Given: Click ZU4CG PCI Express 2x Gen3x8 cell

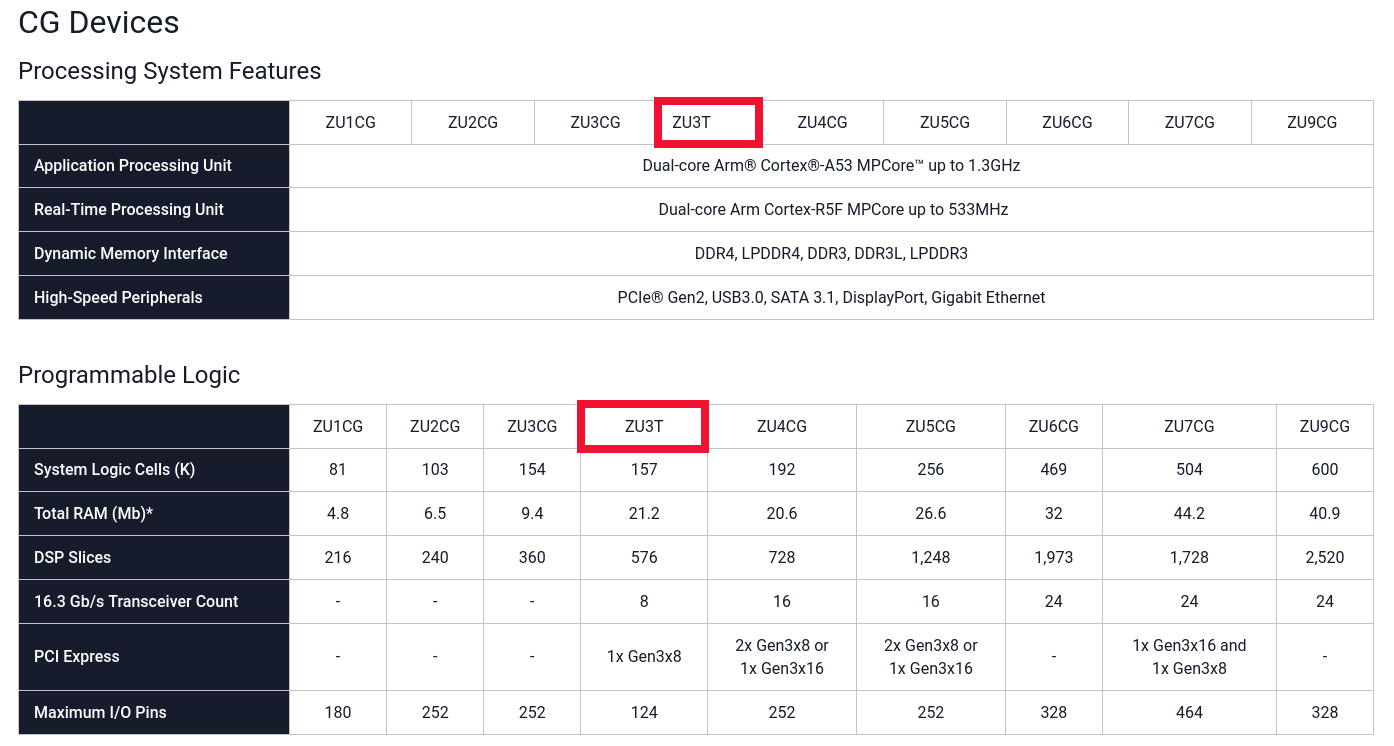Looking at the screenshot, I should 782,657.
